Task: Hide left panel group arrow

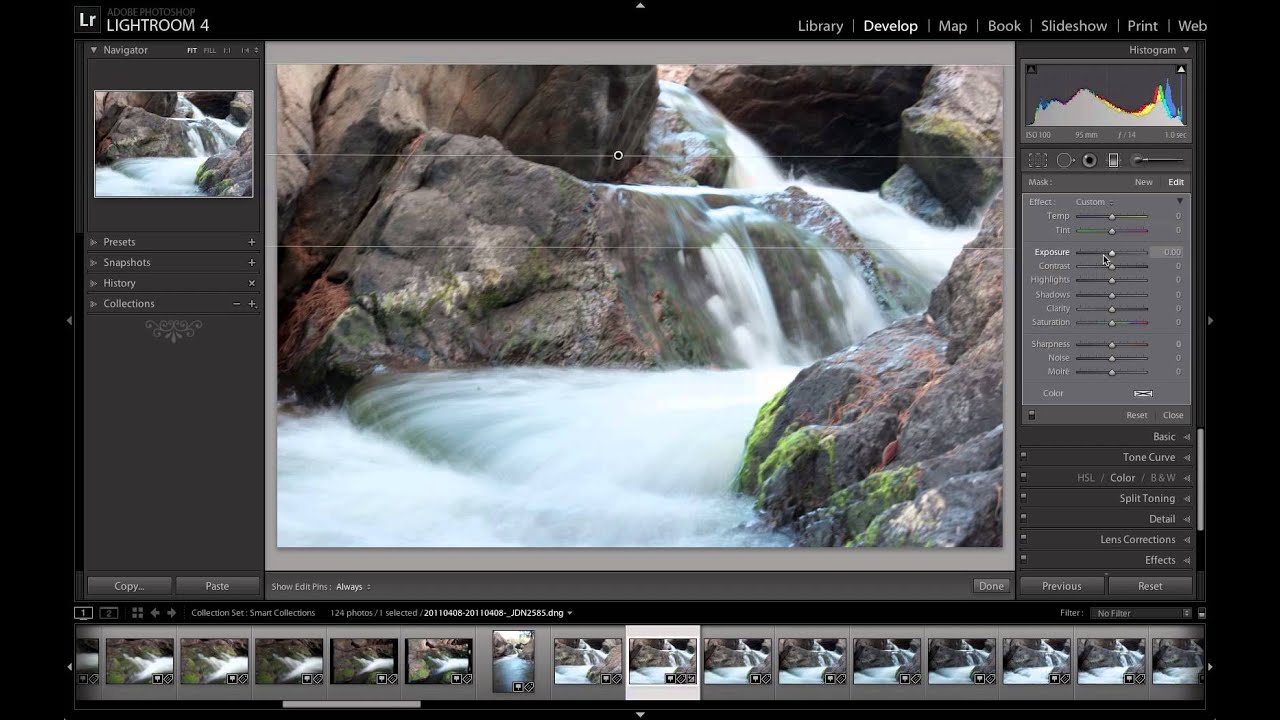Action: 69,321
